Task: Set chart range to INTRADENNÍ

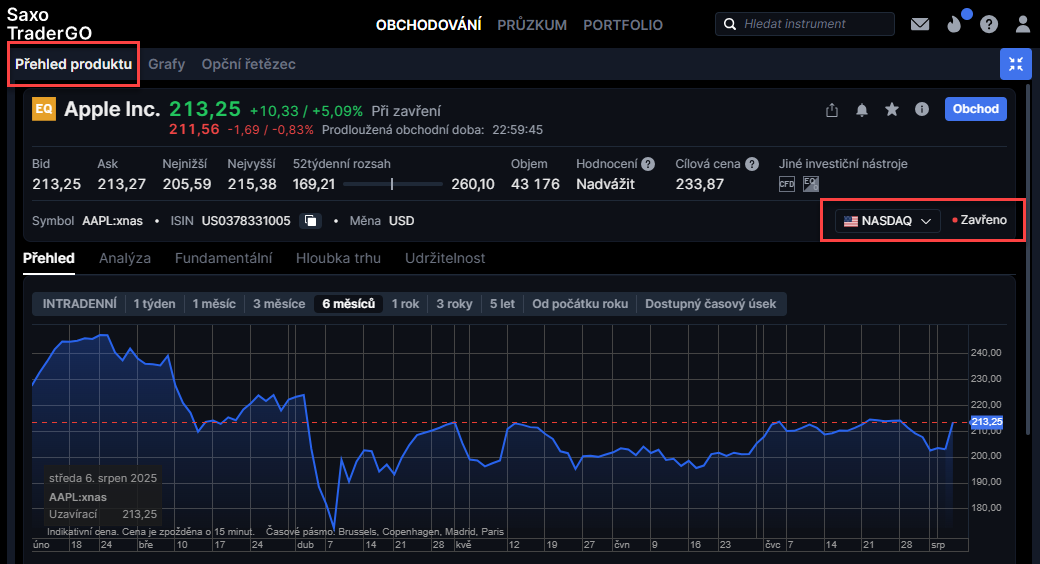Action: pyautogui.click(x=80, y=304)
